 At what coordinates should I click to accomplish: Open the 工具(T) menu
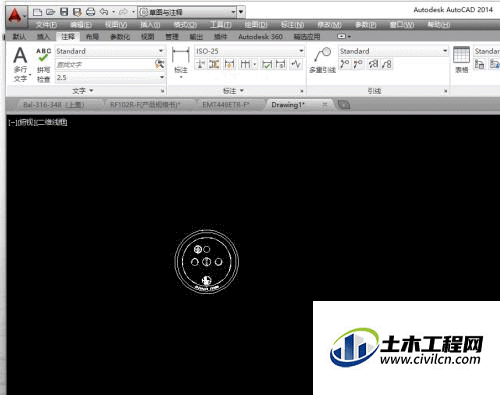coord(221,25)
